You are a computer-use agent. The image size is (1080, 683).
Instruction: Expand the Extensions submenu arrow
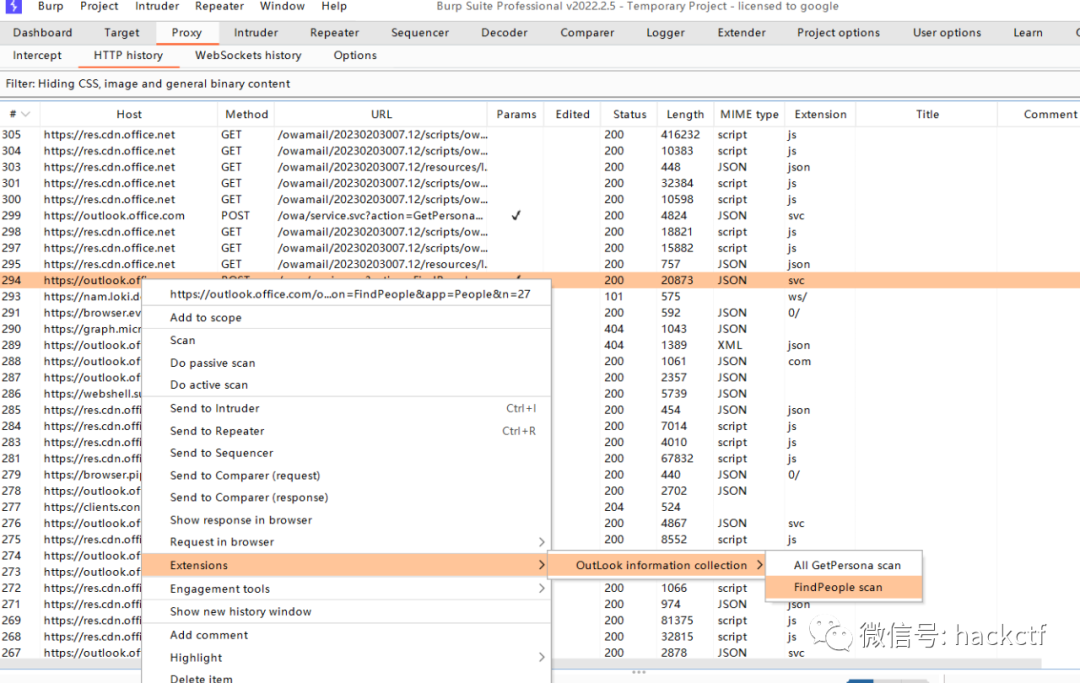point(541,565)
